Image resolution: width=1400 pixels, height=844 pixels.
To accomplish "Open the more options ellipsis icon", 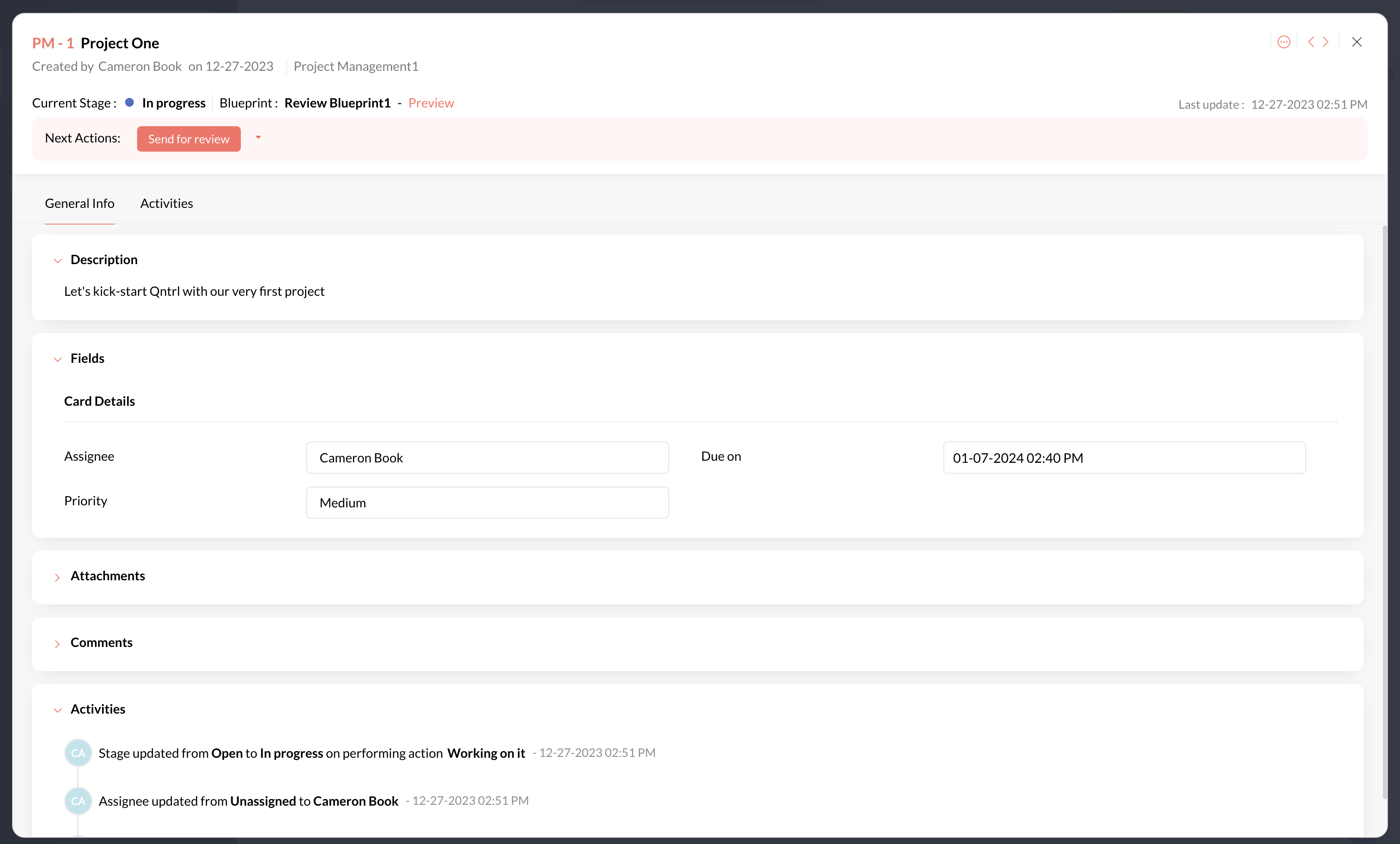I will tap(1283, 42).
